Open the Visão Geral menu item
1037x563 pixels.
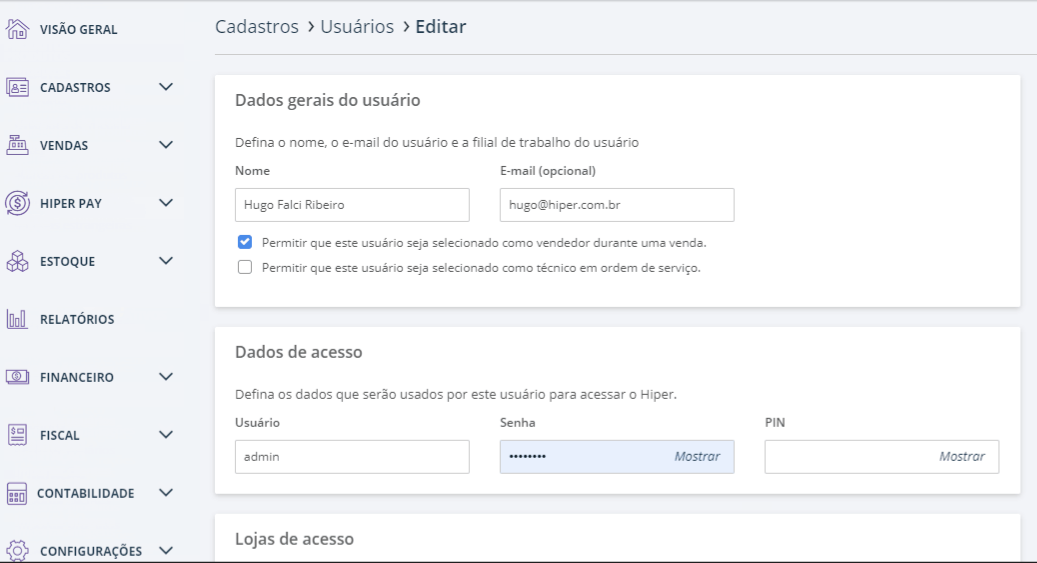point(78,30)
